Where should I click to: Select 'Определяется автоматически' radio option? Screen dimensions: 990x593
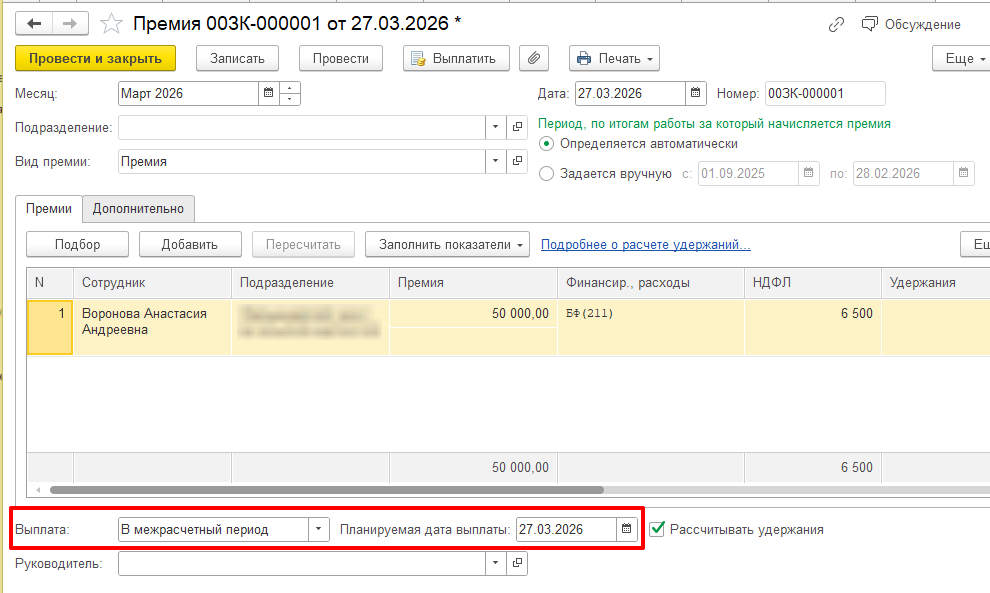coord(546,144)
